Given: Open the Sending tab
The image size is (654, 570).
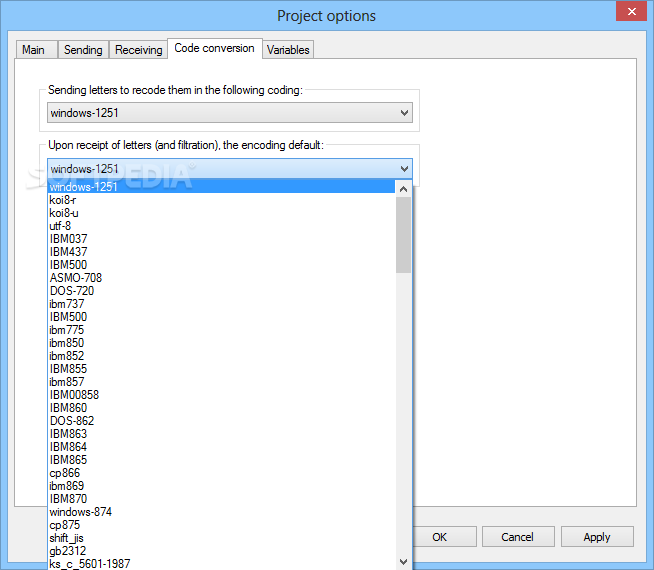Looking at the screenshot, I should coord(83,50).
